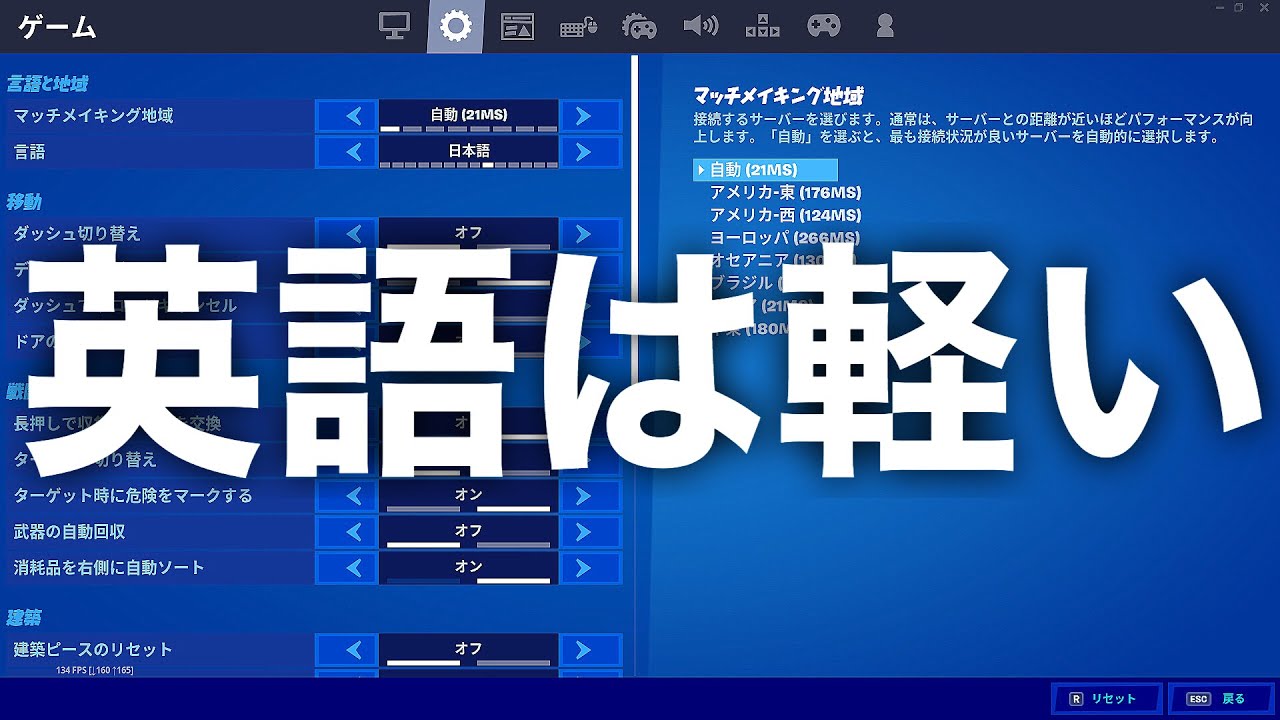Select the ダッシュ切り替え row label
Image resolution: width=1280 pixels, height=720 pixels.
click(77, 234)
